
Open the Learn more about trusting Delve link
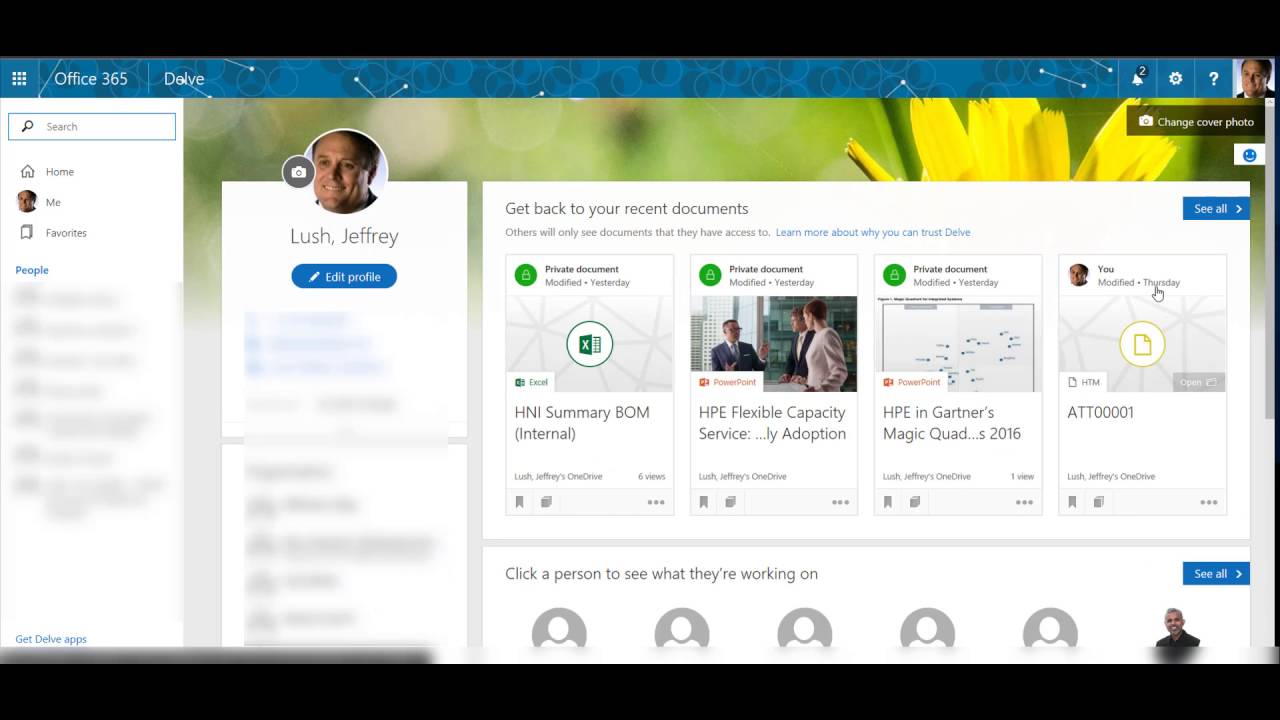(873, 232)
